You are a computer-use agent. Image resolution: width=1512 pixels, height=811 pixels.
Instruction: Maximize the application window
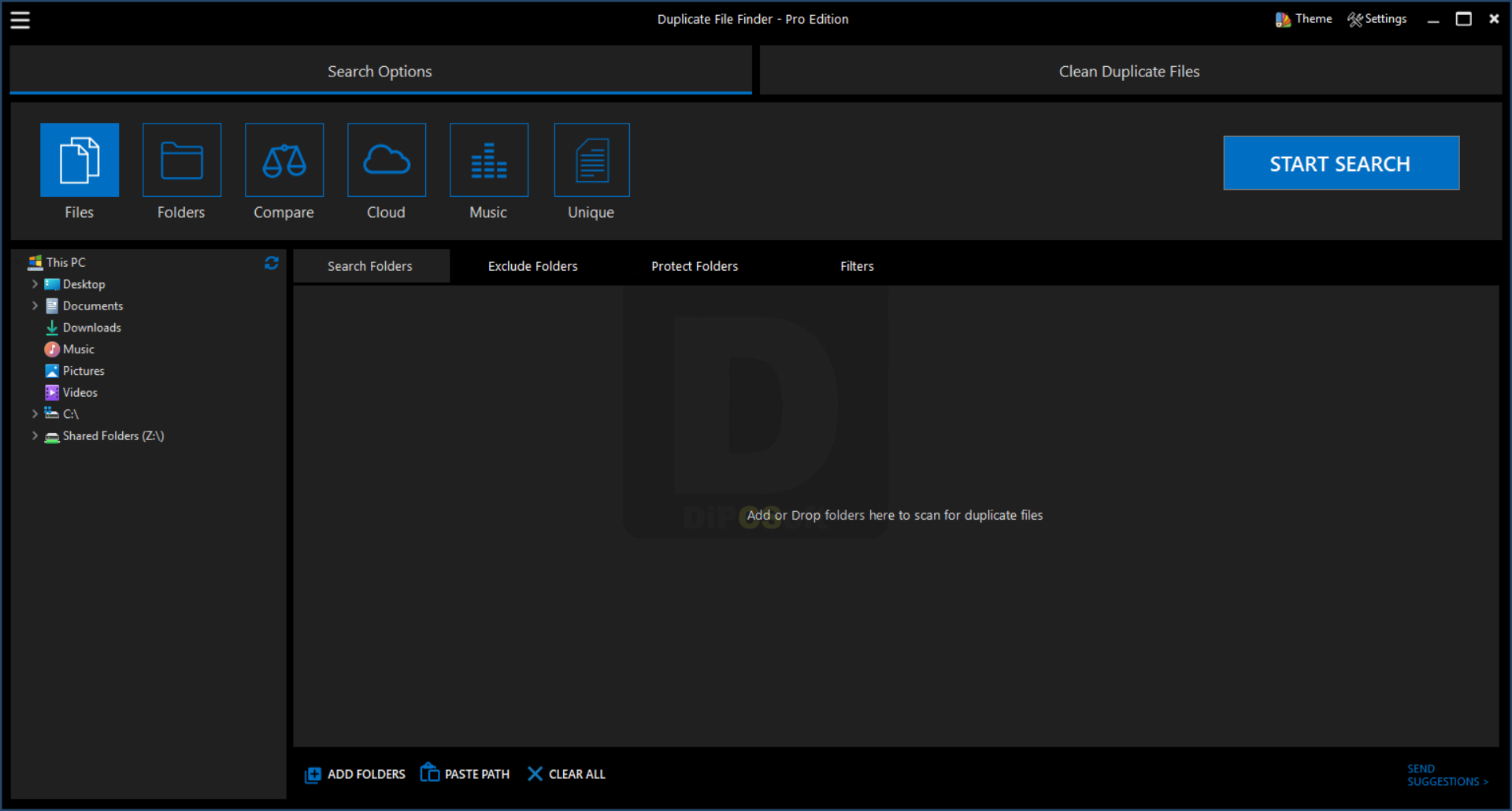click(1464, 19)
